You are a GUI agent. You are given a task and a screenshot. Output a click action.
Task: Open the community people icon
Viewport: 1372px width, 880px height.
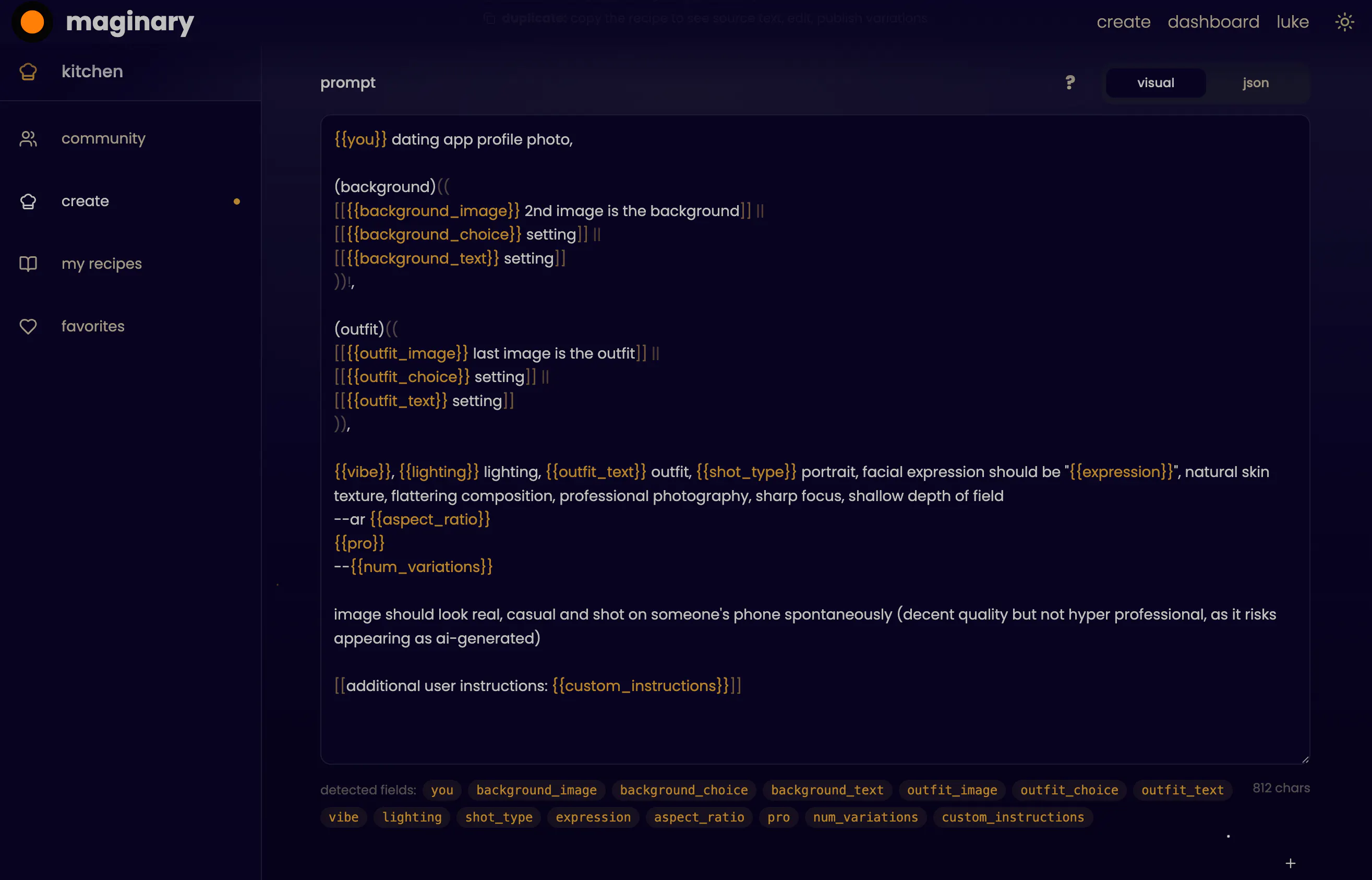click(x=28, y=138)
